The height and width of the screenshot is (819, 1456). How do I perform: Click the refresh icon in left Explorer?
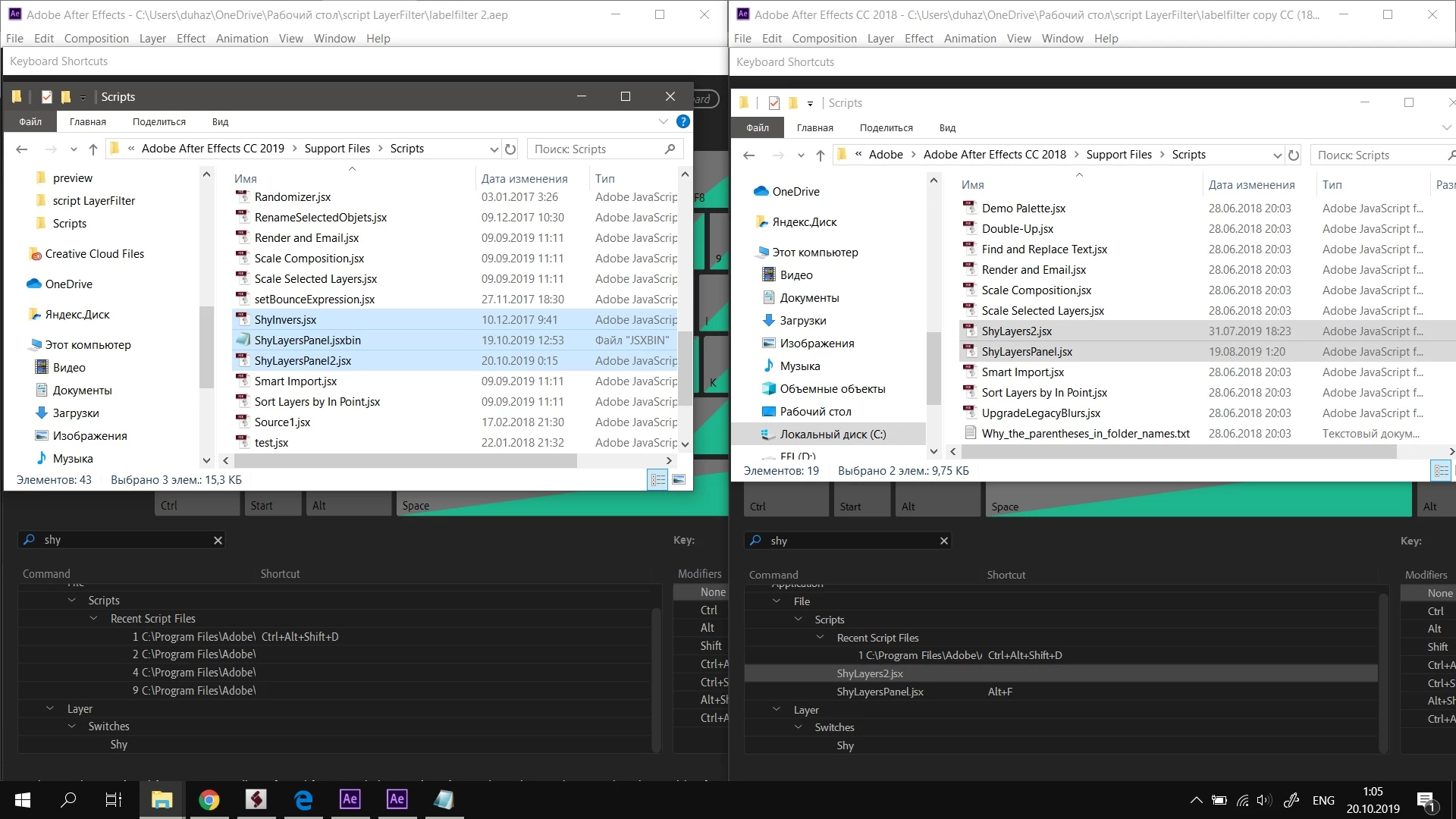point(510,149)
